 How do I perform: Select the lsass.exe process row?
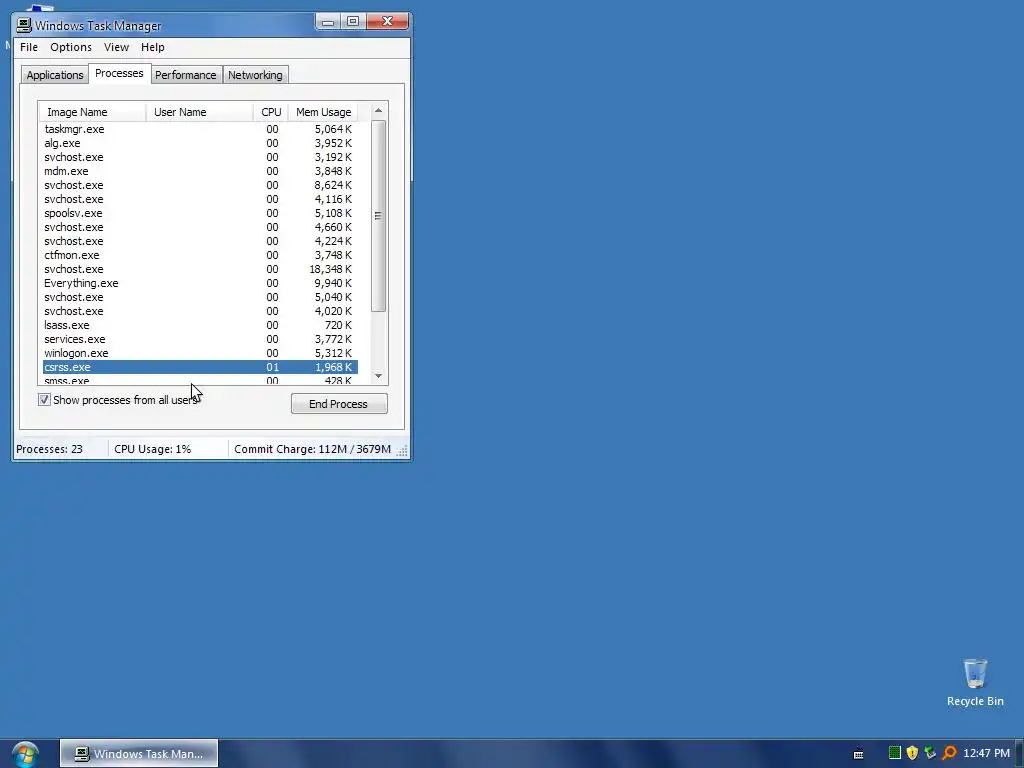click(200, 325)
